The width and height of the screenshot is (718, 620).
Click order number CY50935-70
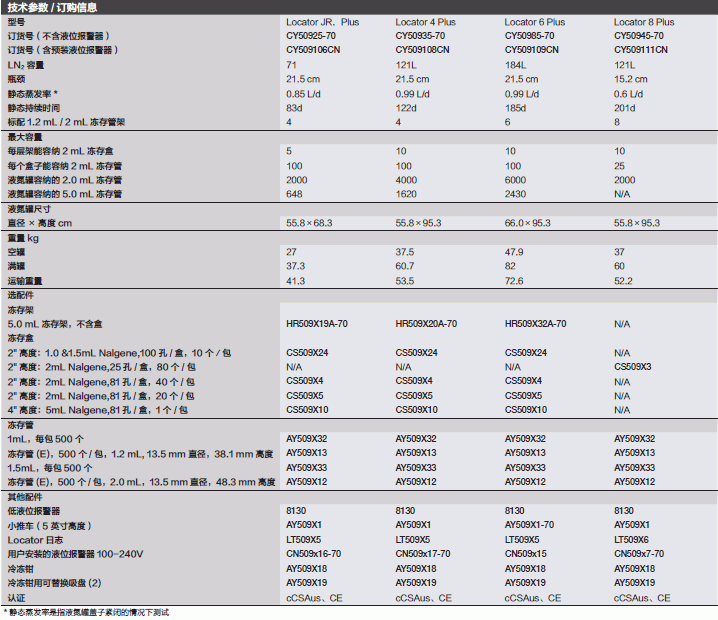pyautogui.click(x=420, y=36)
